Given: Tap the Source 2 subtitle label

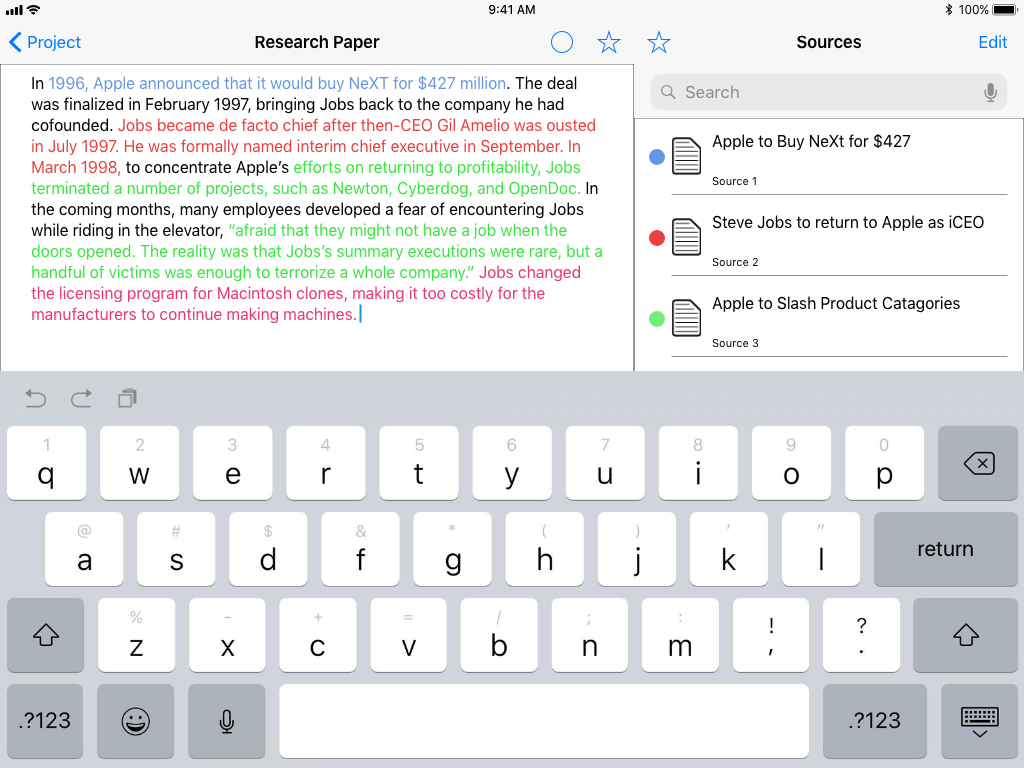Looking at the screenshot, I should click(735, 263).
